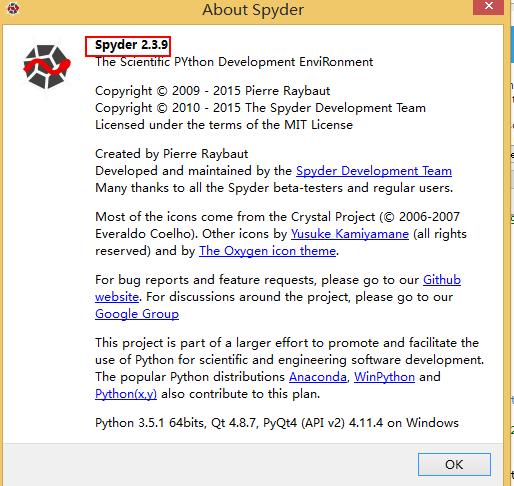This screenshot has width=514, height=486.
Task: Visit the WinPython link
Action: click(x=384, y=377)
